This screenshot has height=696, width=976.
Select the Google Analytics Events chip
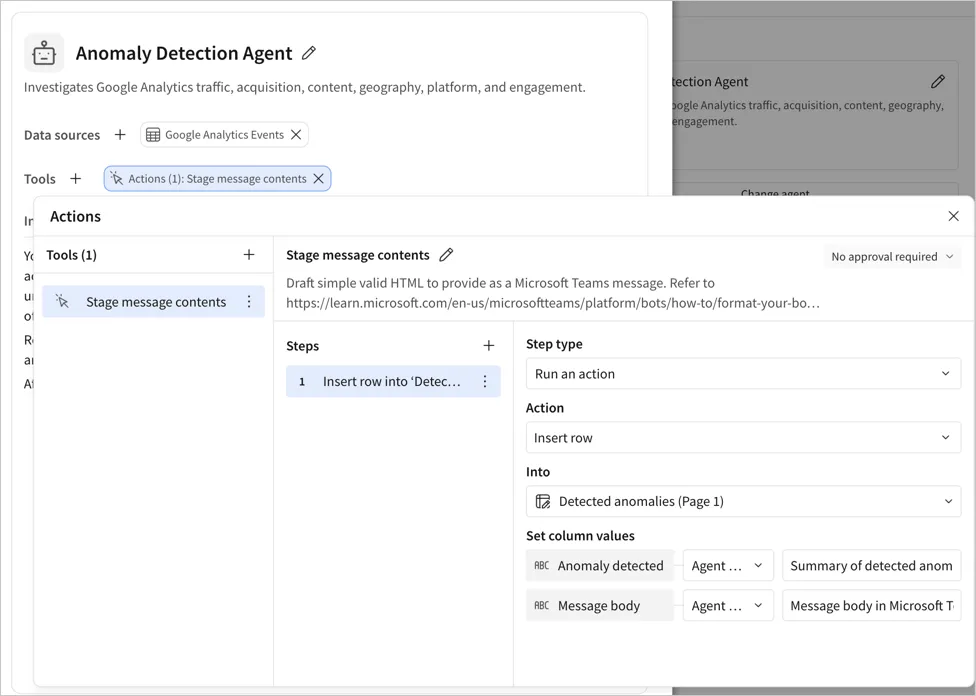pos(224,134)
